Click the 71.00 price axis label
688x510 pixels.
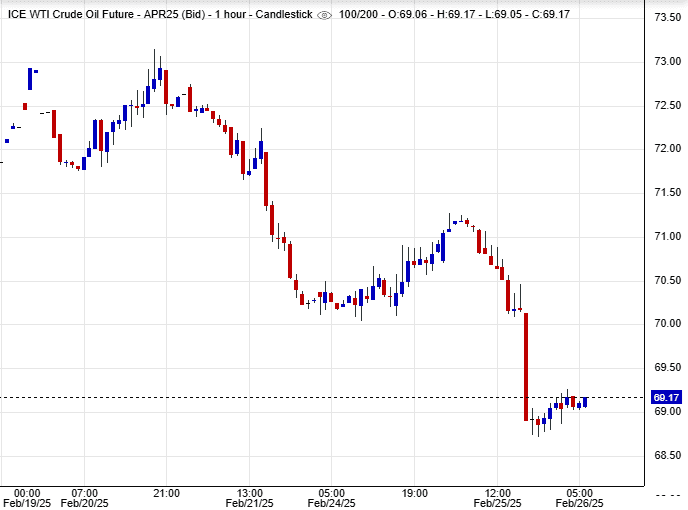click(x=667, y=236)
